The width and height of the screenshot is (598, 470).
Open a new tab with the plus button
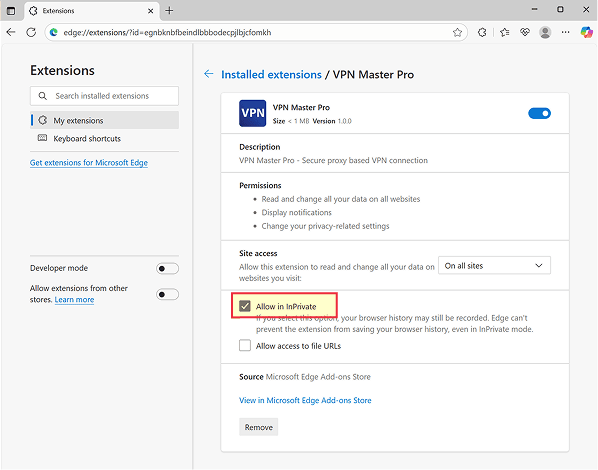point(169,11)
